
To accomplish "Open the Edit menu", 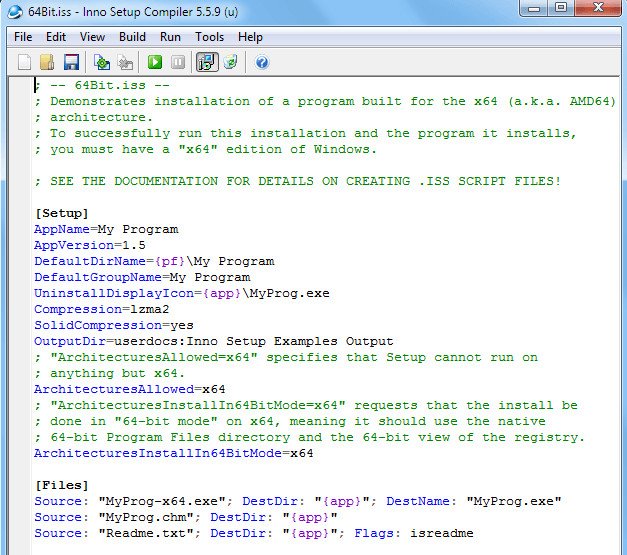I will coord(56,37).
